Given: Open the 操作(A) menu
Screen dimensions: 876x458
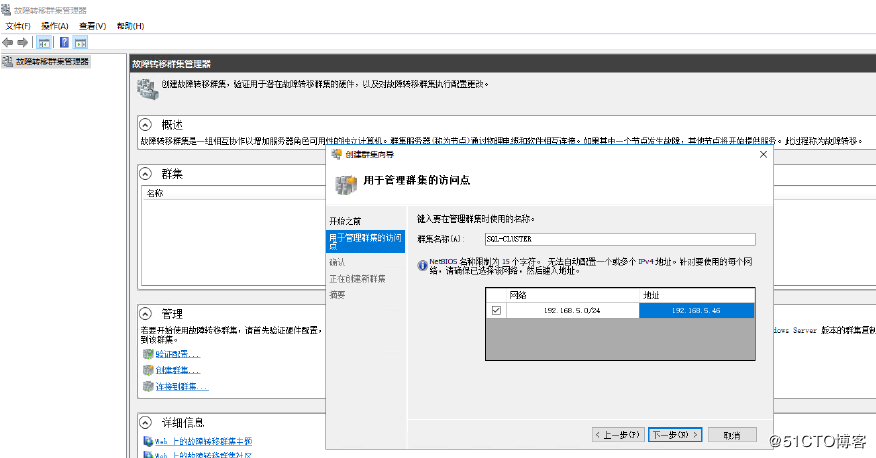Looking at the screenshot, I should [x=55, y=26].
